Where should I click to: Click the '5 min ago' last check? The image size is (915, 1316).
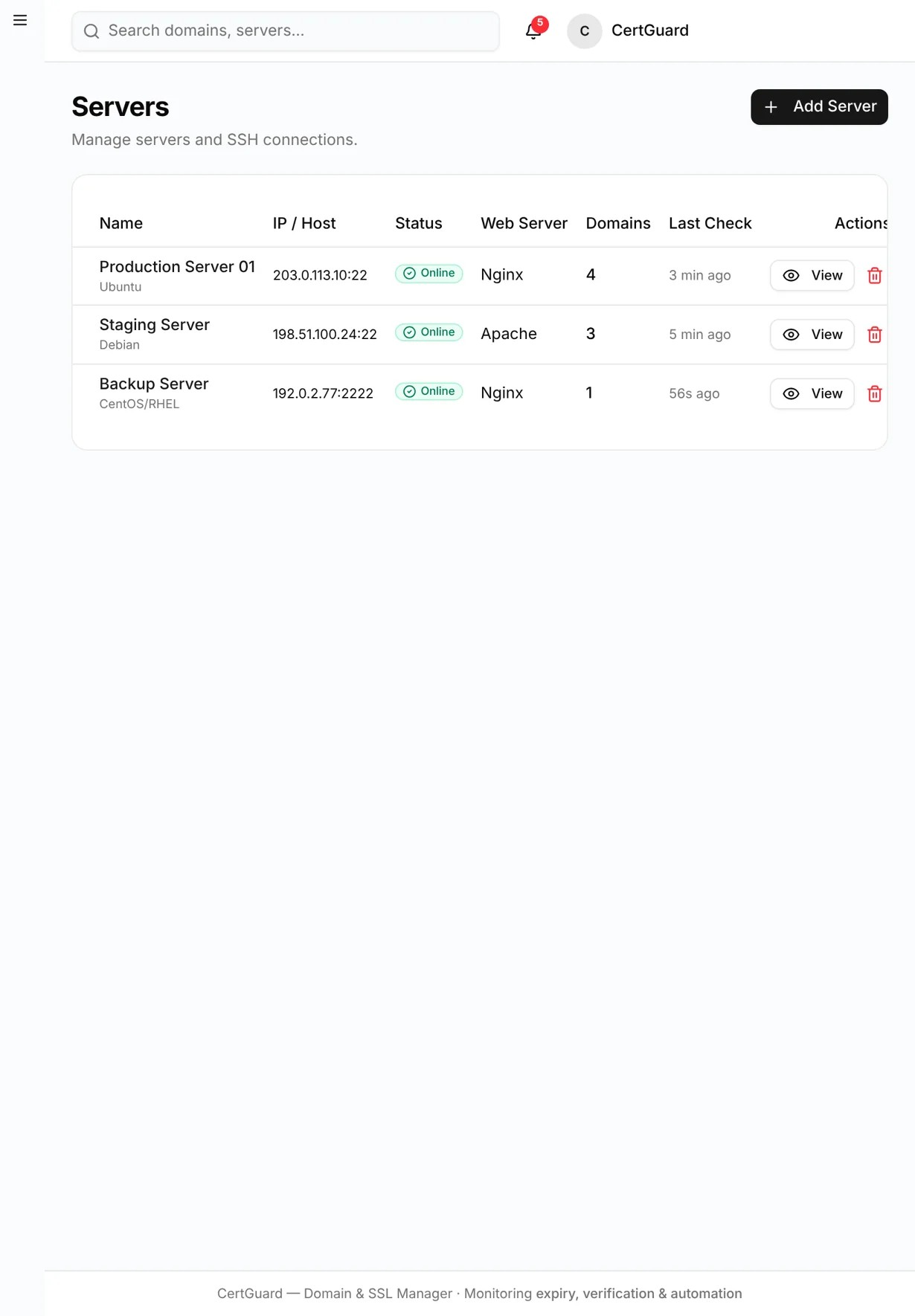(x=700, y=335)
